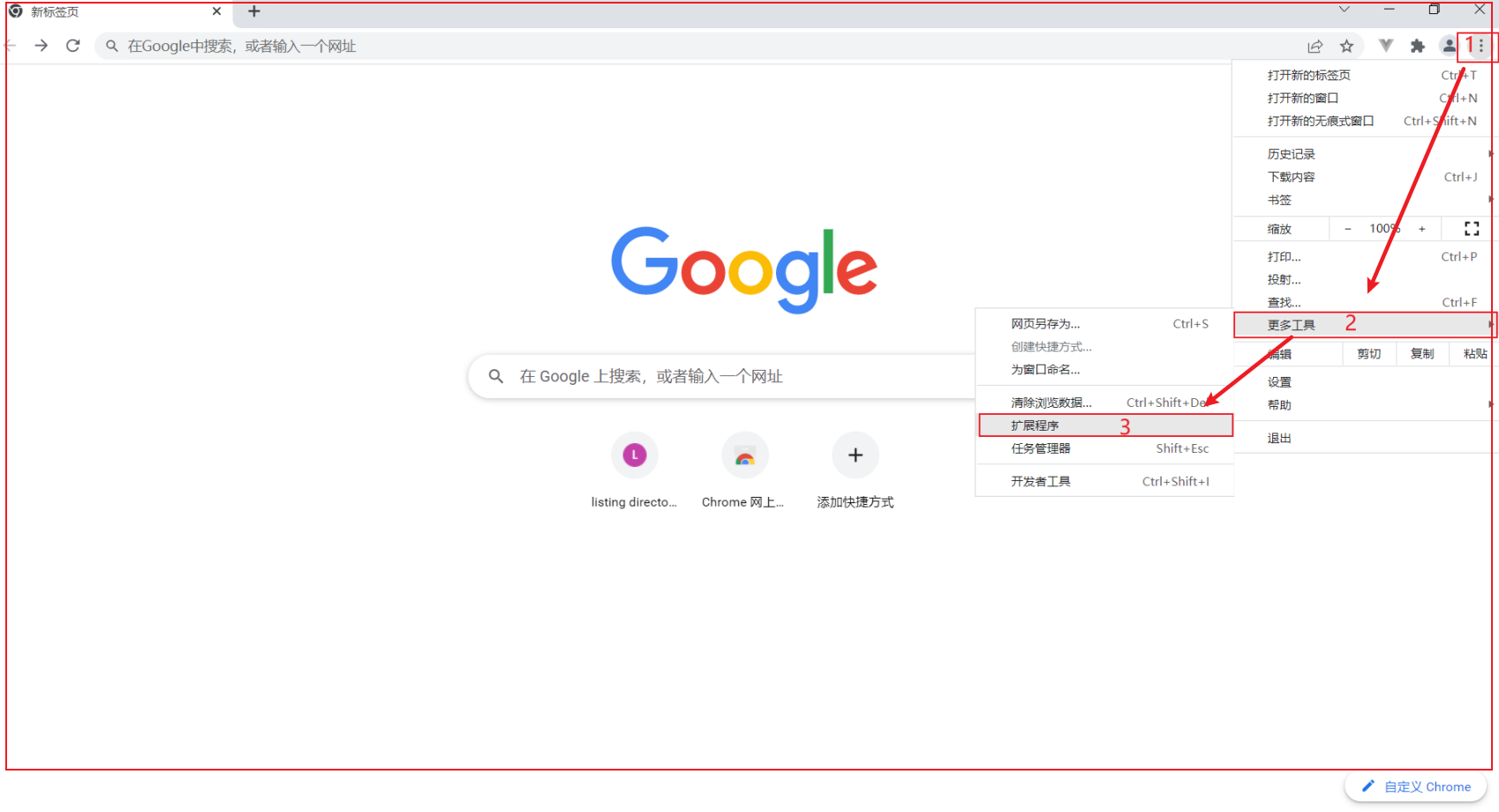Open 任务管理器 task manager
Image resolution: width=1499 pixels, height=812 pixels.
(1104, 448)
